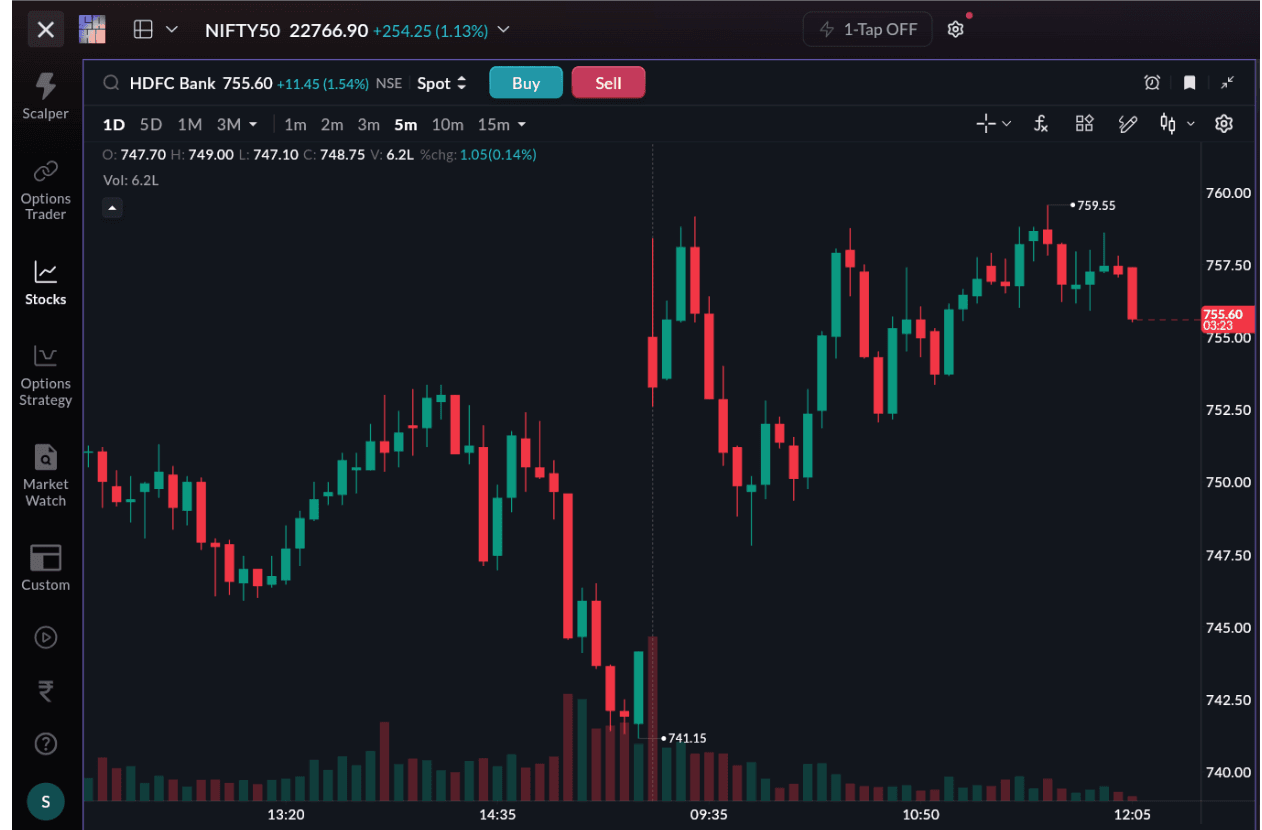Expand the NIFTY50 index dropdown
The height and width of the screenshot is (830, 1262).
503,30
